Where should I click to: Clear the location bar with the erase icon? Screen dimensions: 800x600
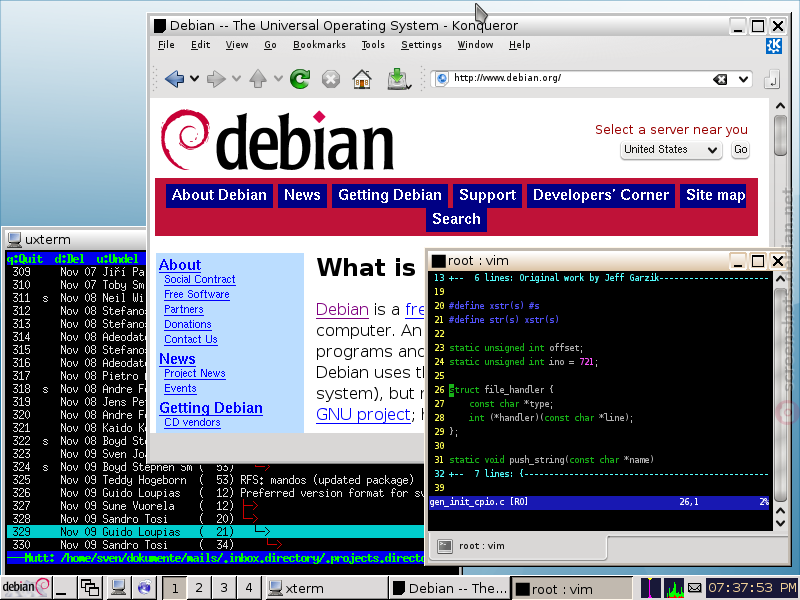click(x=720, y=79)
